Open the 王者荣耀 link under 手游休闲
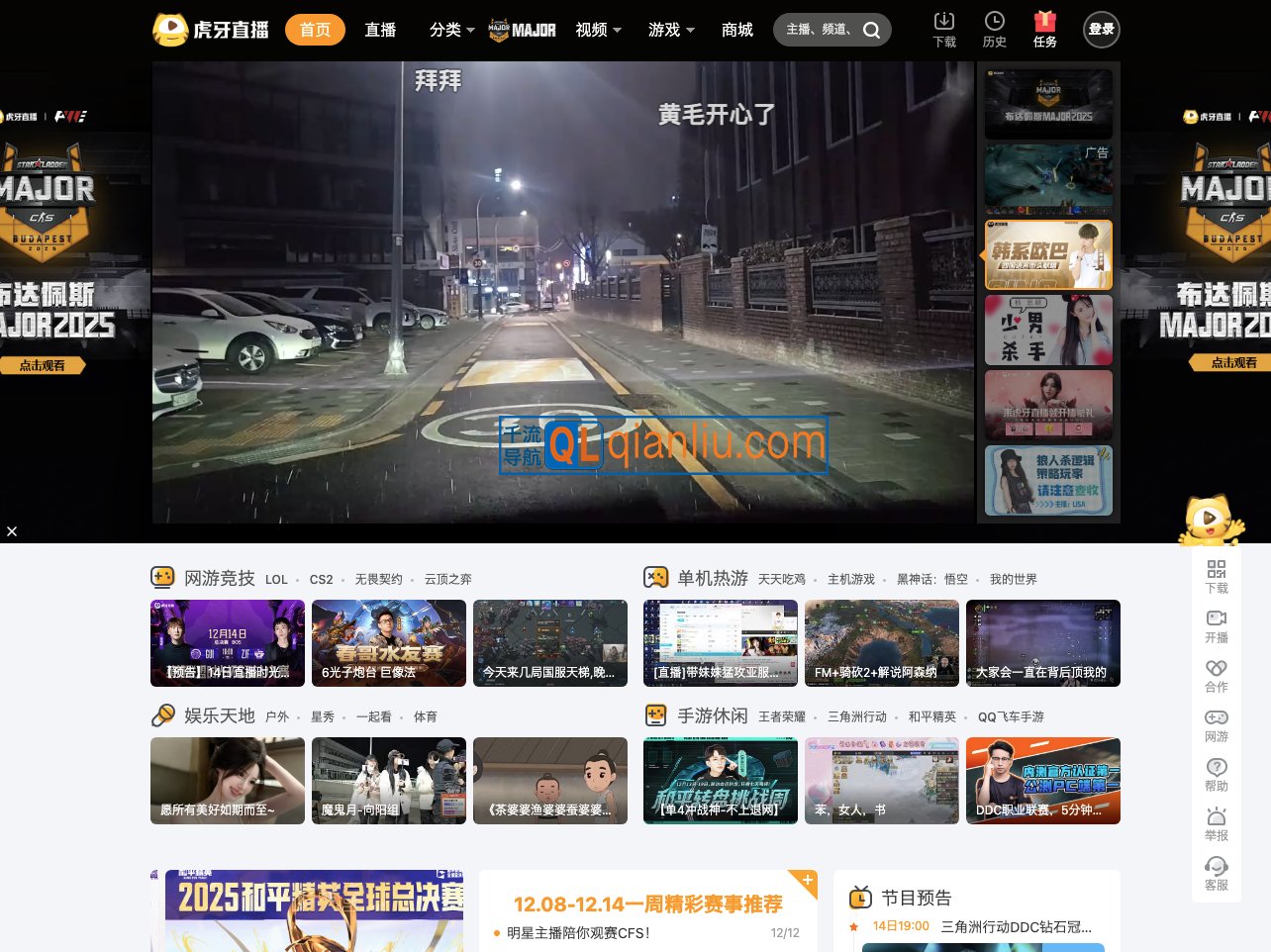 pos(782,717)
